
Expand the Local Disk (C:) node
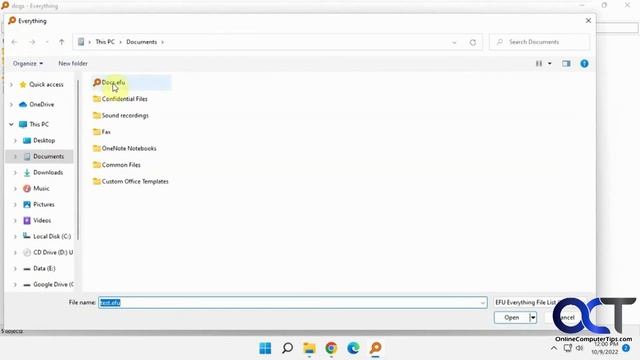(x=16, y=237)
